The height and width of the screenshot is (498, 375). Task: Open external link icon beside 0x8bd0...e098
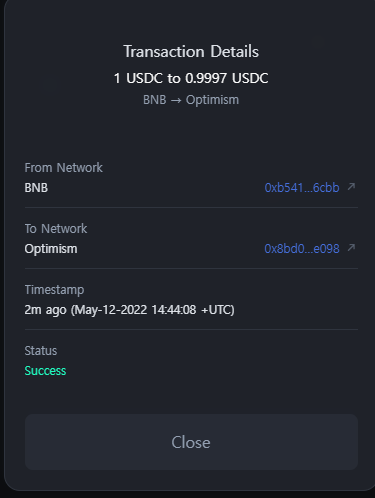351,248
